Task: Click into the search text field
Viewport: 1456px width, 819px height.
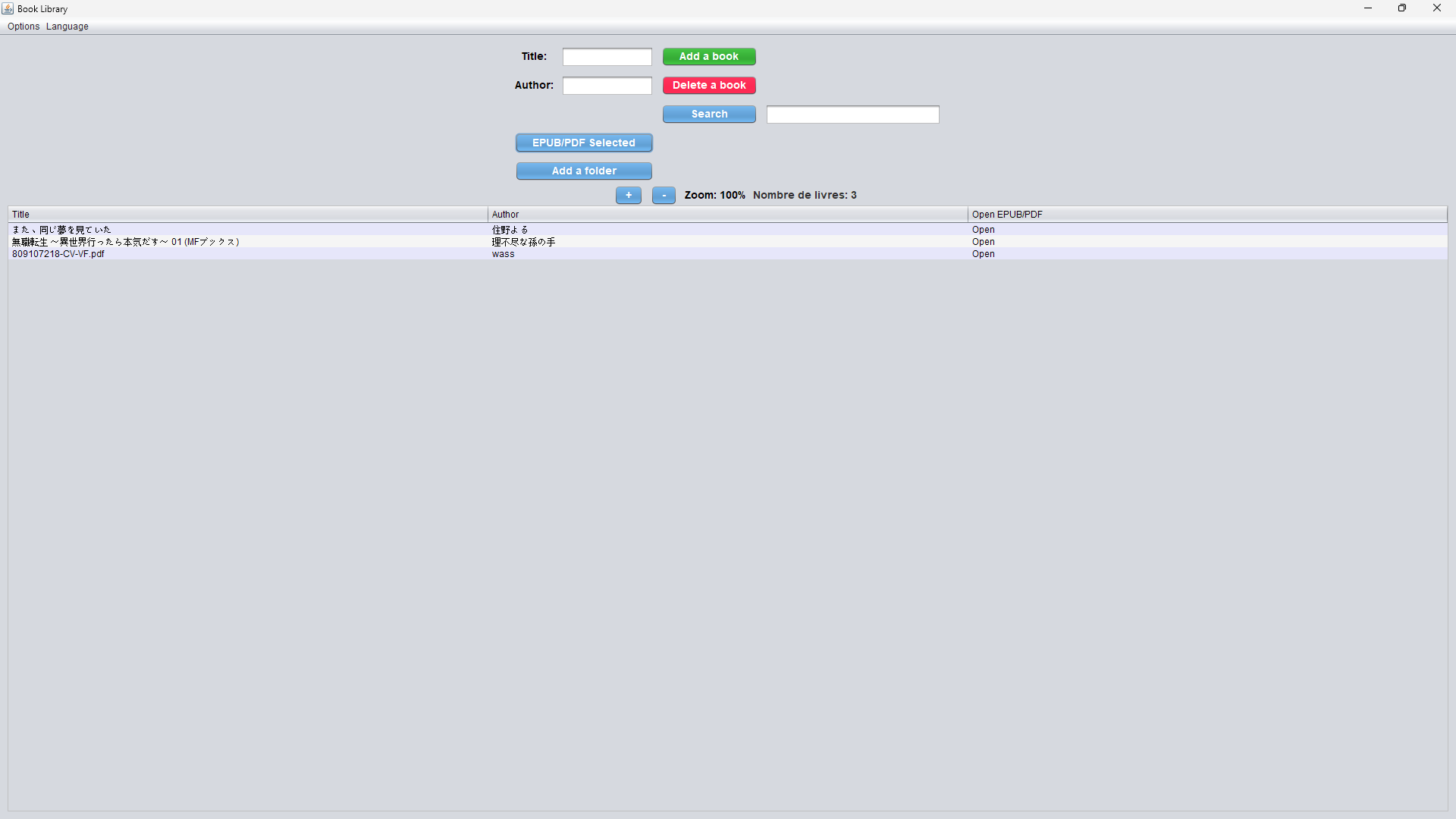Action: [852, 115]
